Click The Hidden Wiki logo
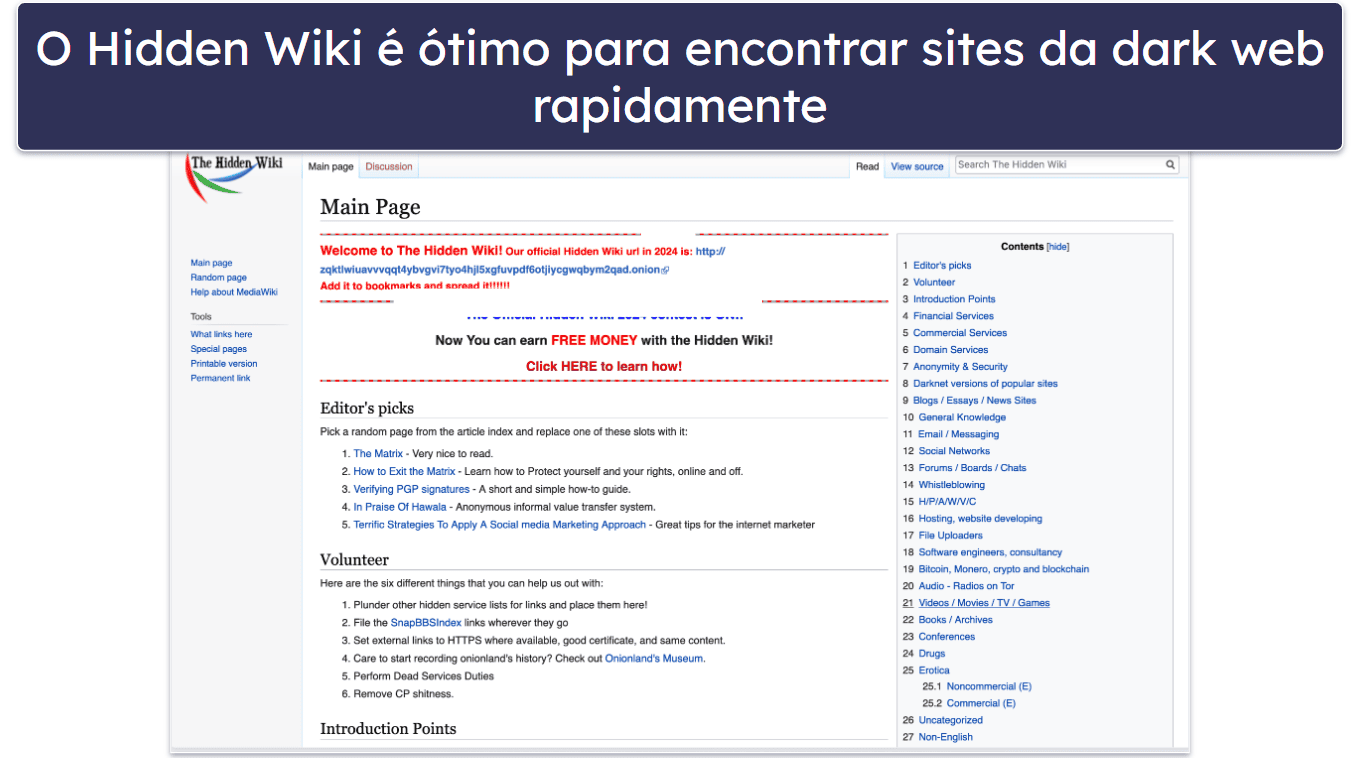This screenshot has height=758, width=1359. pyautogui.click(x=234, y=176)
